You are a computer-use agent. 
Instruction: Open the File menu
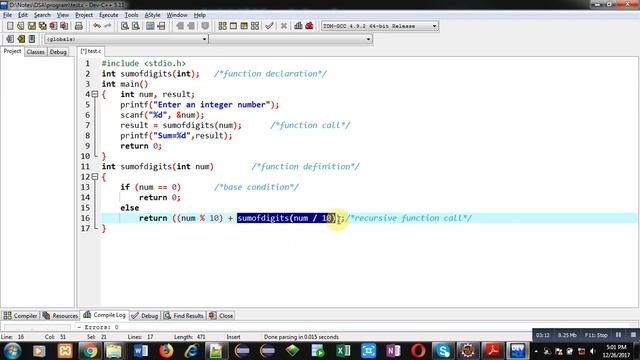7,15
